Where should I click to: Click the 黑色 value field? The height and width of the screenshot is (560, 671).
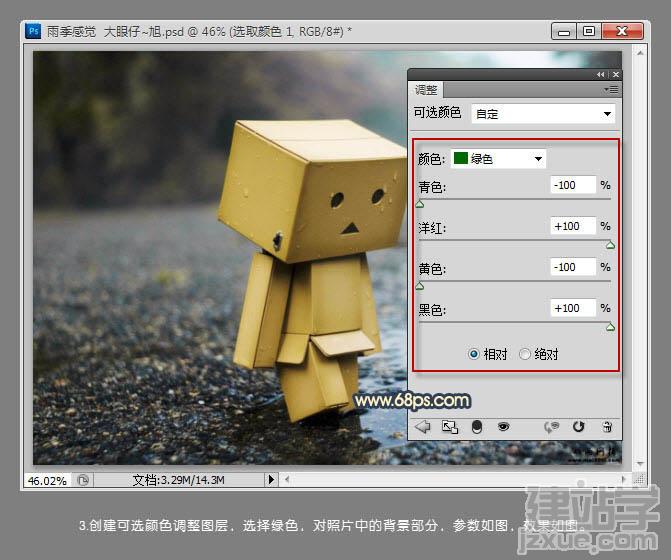click(x=573, y=308)
